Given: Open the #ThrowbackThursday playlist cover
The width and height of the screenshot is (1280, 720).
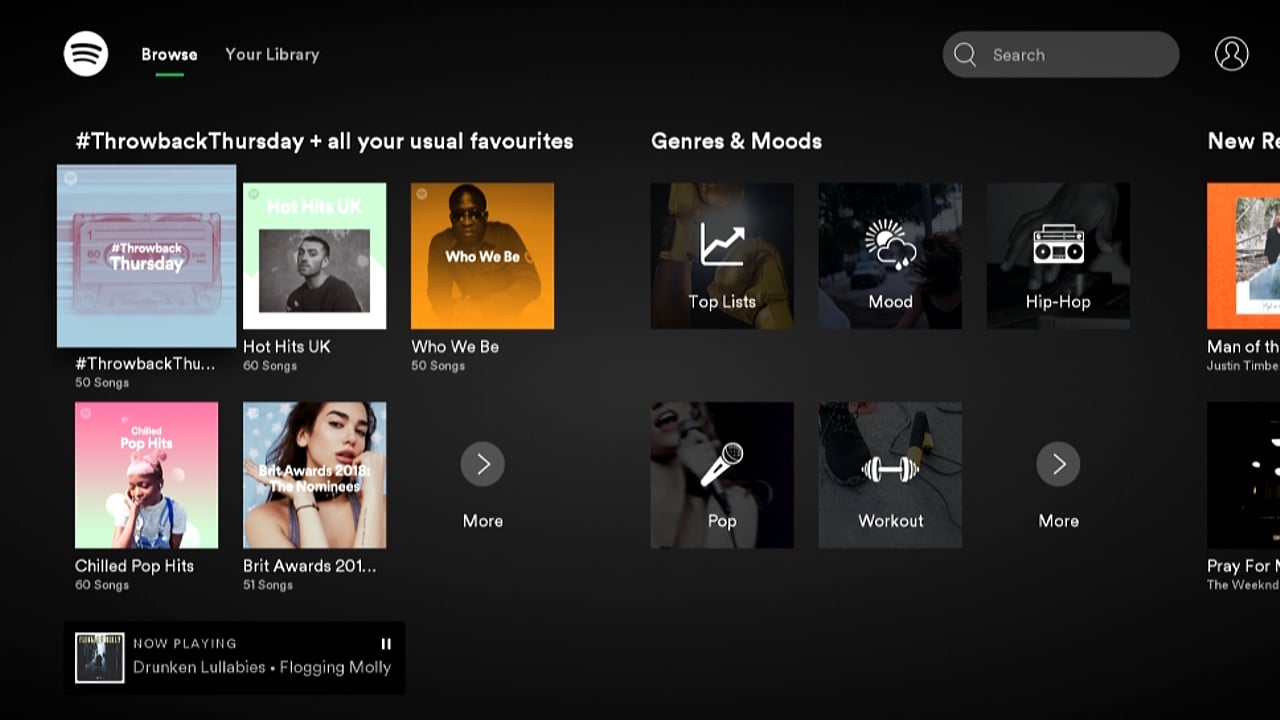Looking at the screenshot, I should [x=147, y=256].
